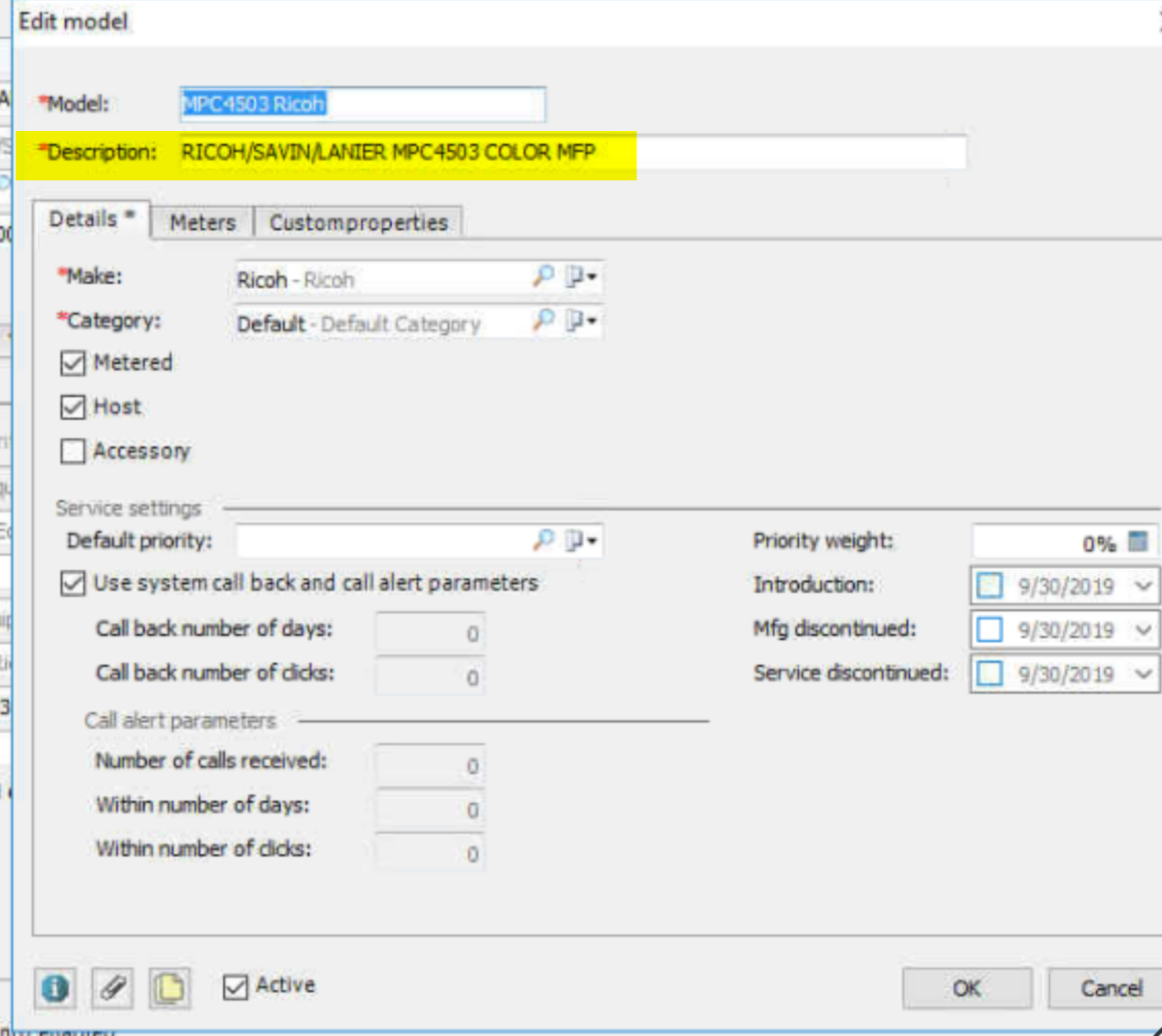Click the Call alert parameters section label
The image size is (1162, 1036).
point(180,721)
